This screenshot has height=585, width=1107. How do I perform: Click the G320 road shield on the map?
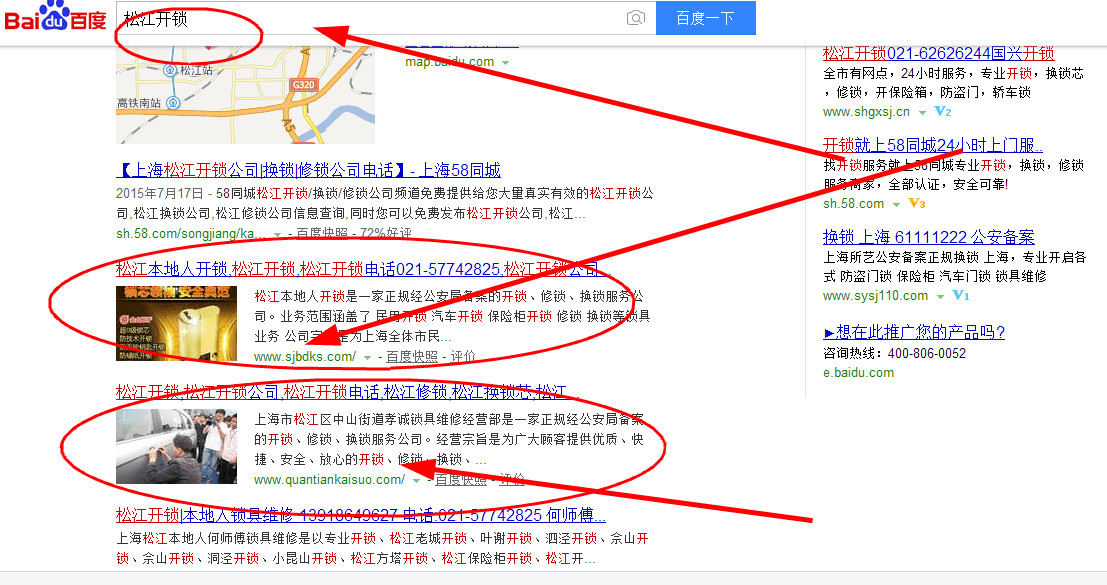click(x=304, y=85)
